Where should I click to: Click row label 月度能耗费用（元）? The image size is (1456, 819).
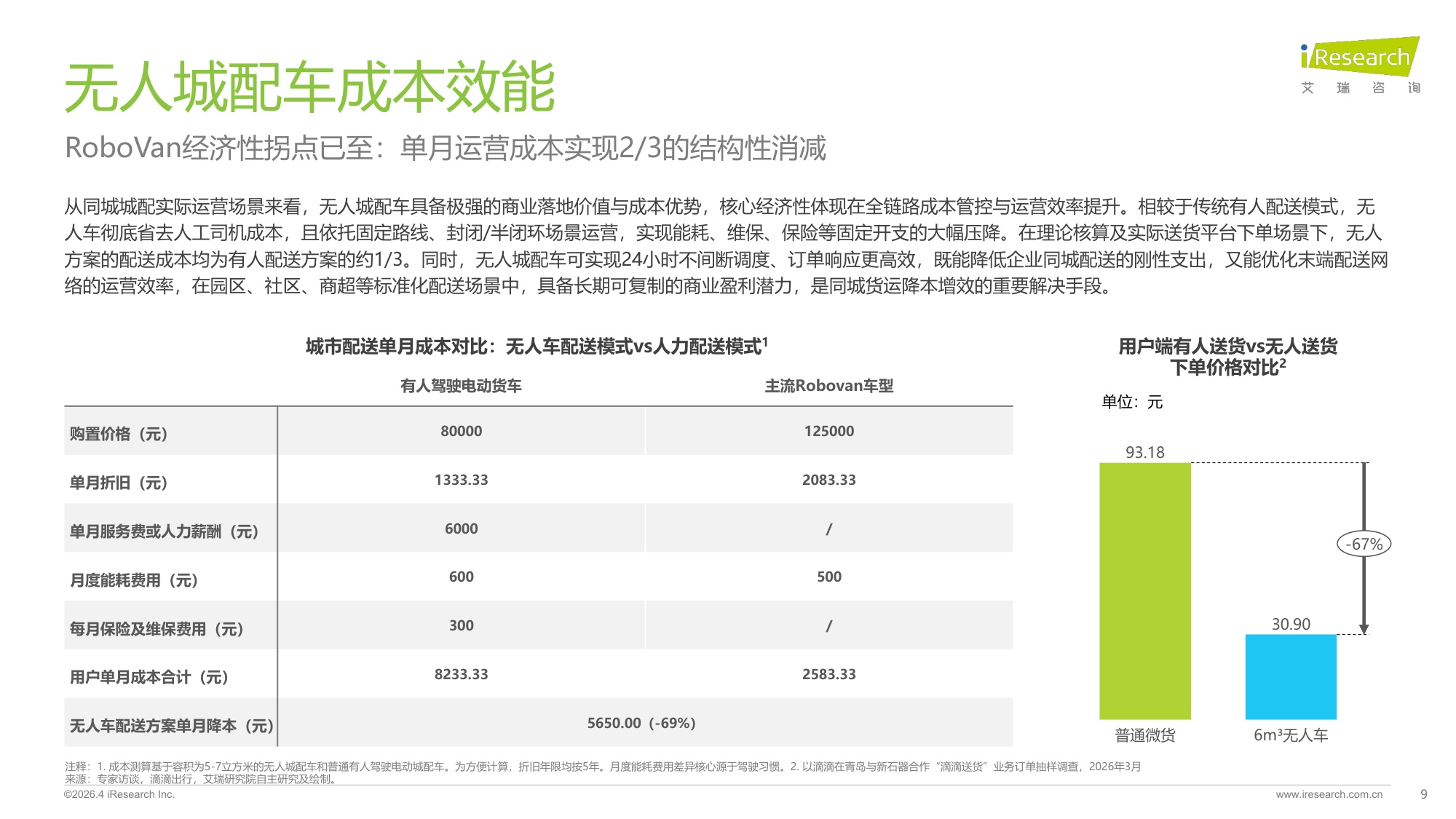point(134,580)
